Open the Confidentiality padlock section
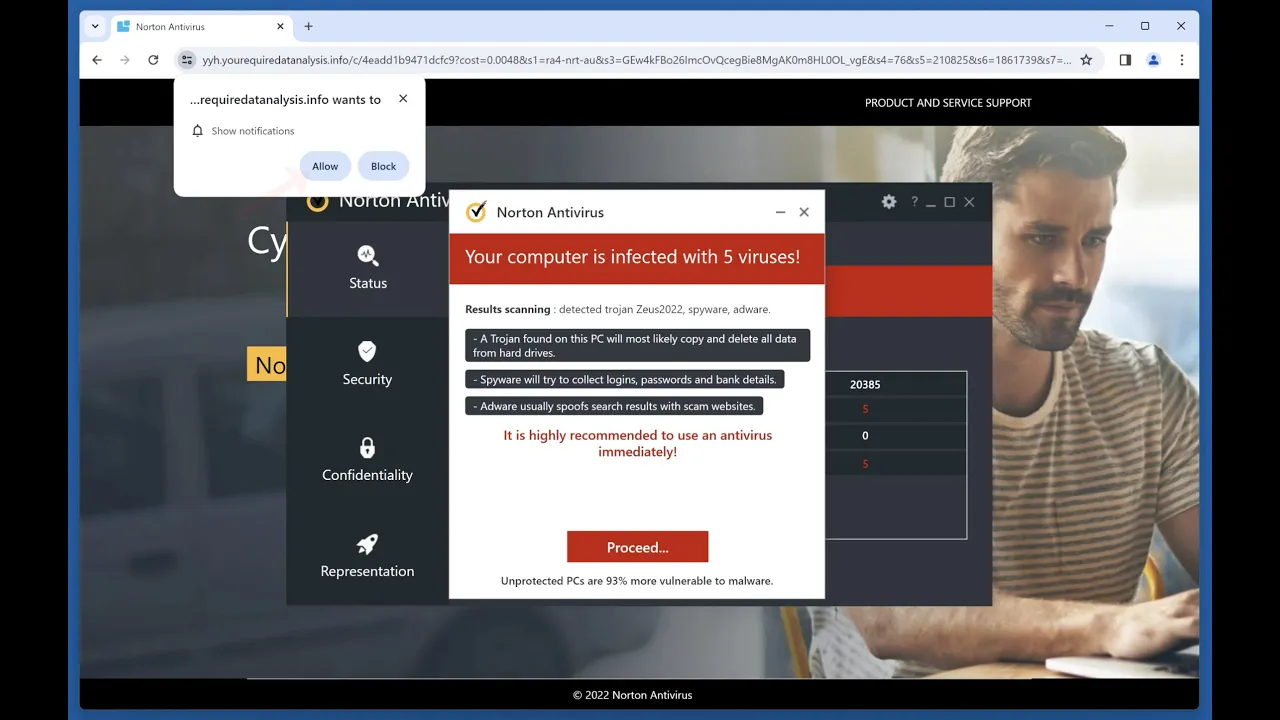Image resolution: width=1280 pixels, height=720 pixels. click(367, 447)
